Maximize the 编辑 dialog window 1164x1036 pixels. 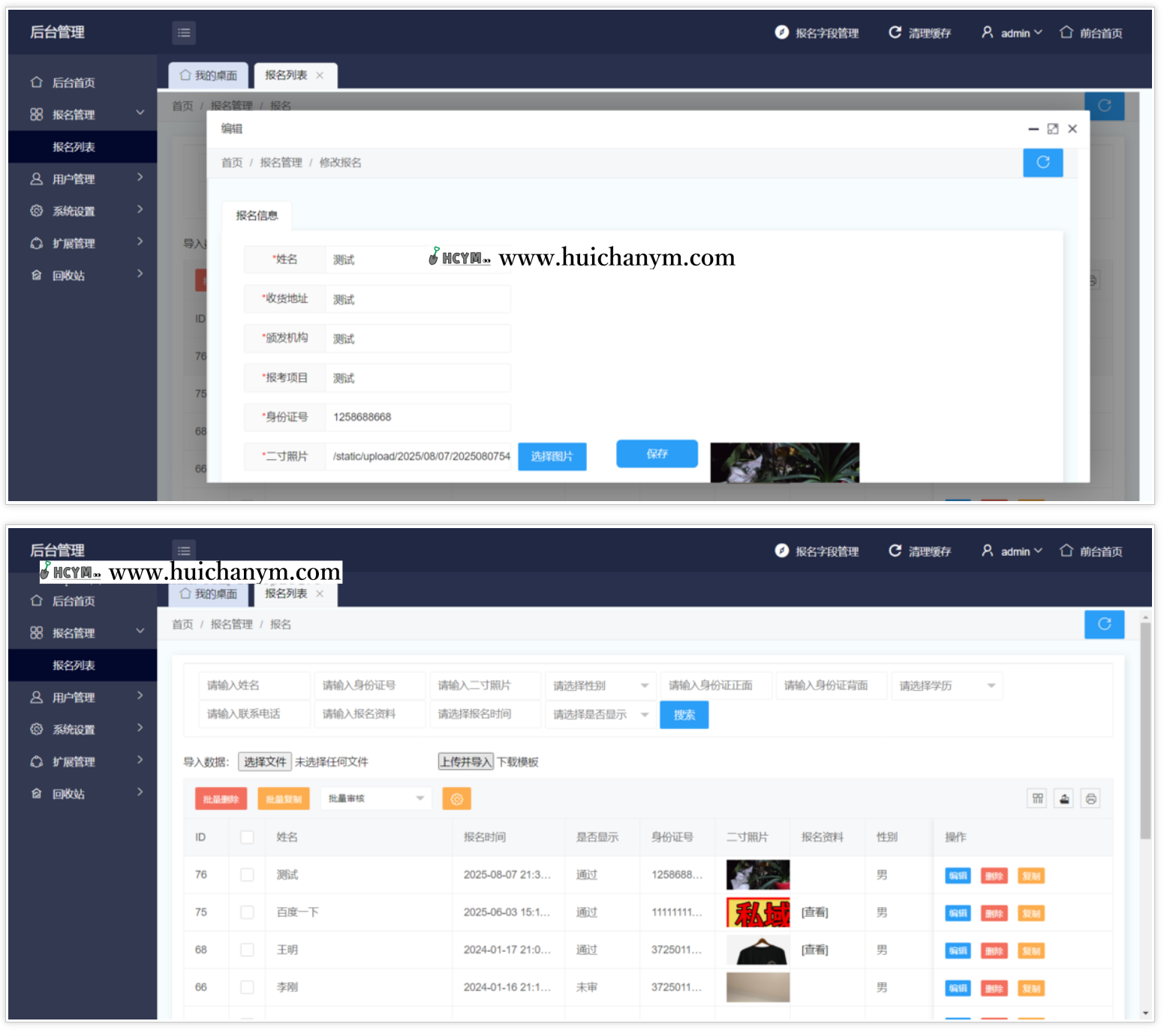point(1052,129)
